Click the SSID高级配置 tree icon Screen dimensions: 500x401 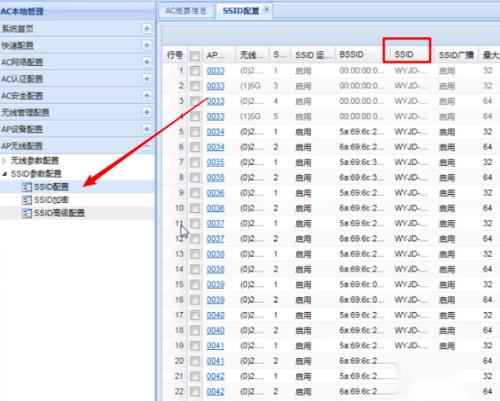click(x=26, y=213)
